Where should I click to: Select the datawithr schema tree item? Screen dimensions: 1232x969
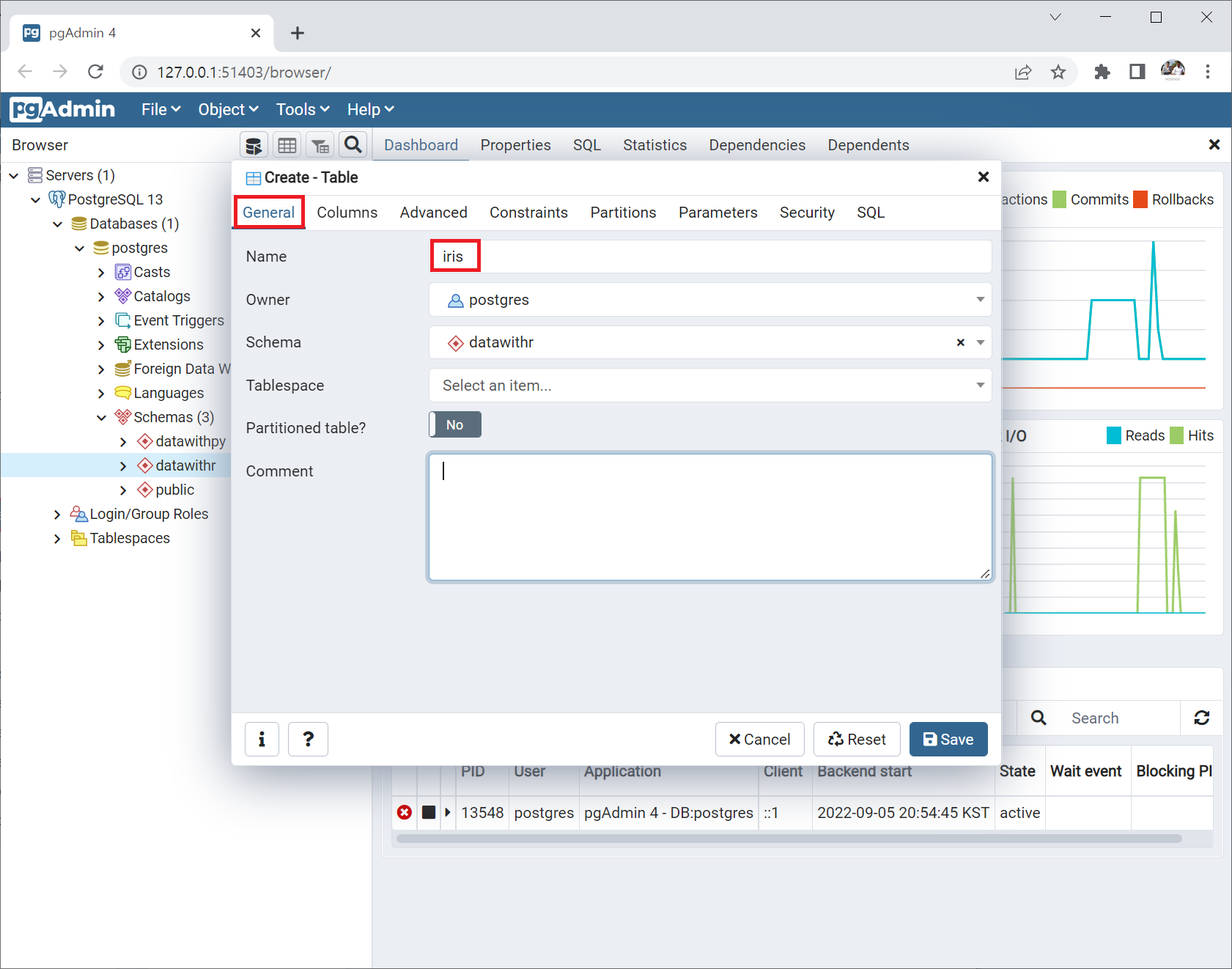185,465
